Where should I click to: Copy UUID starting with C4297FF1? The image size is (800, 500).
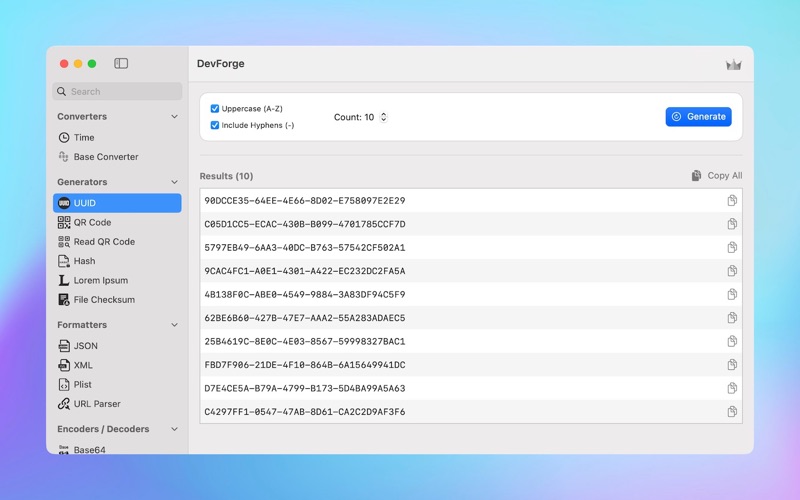[732, 412]
